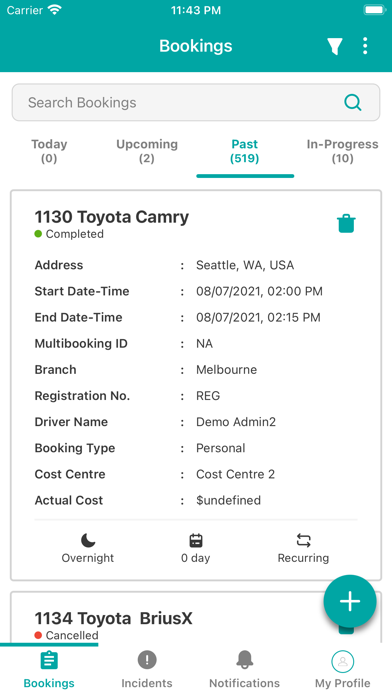
Task: Click the 0 day calendar icon
Action: click(196, 540)
